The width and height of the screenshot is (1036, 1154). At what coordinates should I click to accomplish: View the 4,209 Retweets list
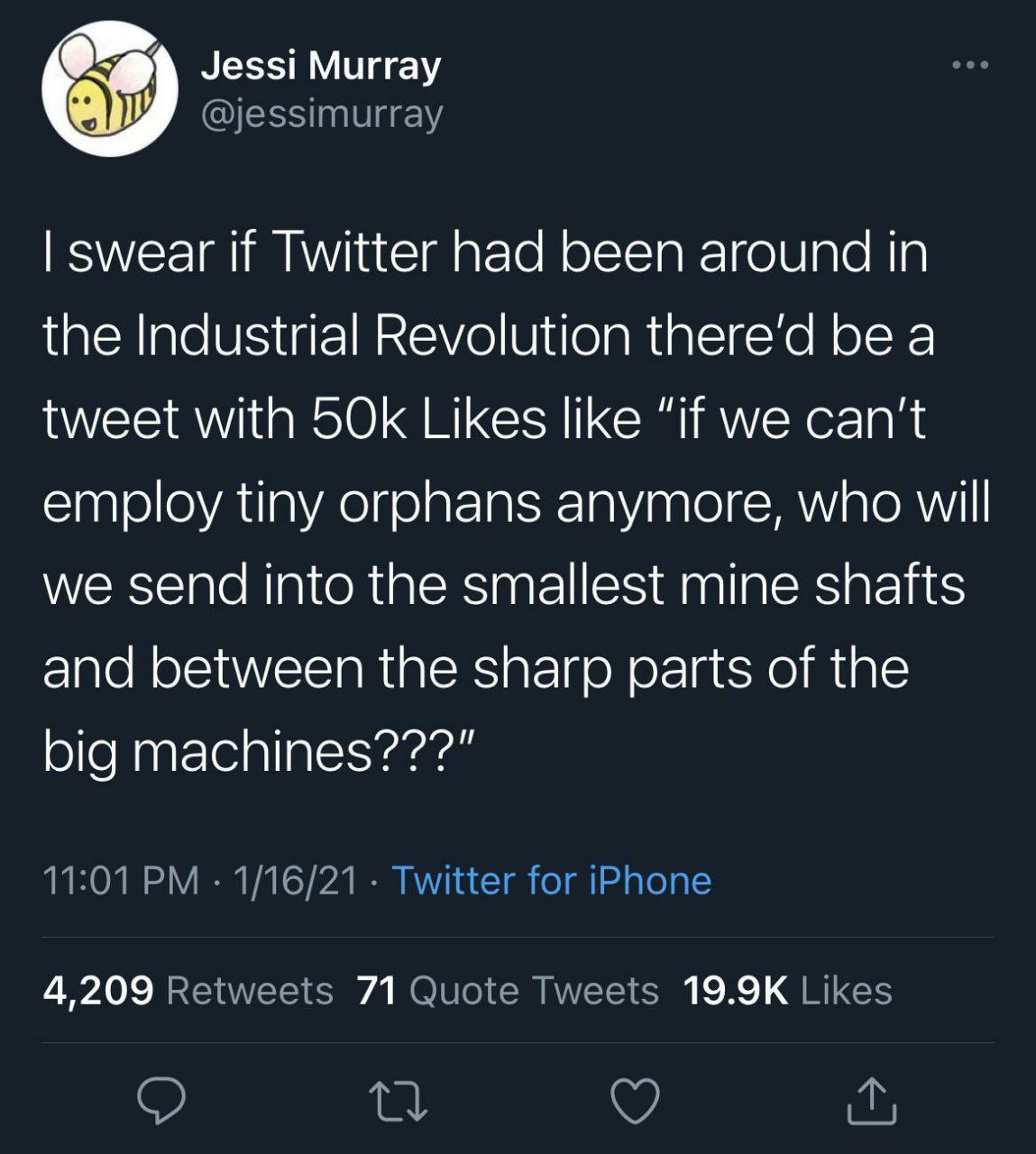(x=188, y=991)
